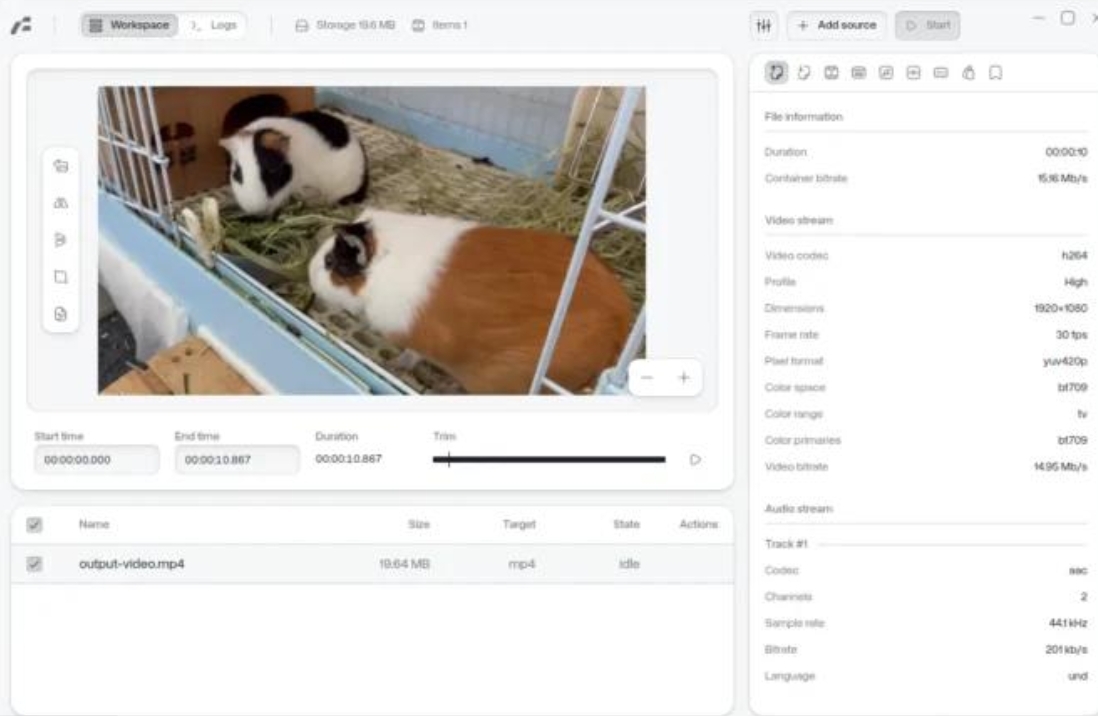
Task: Open the settings sliders icon beside Add source
Action: 763,26
